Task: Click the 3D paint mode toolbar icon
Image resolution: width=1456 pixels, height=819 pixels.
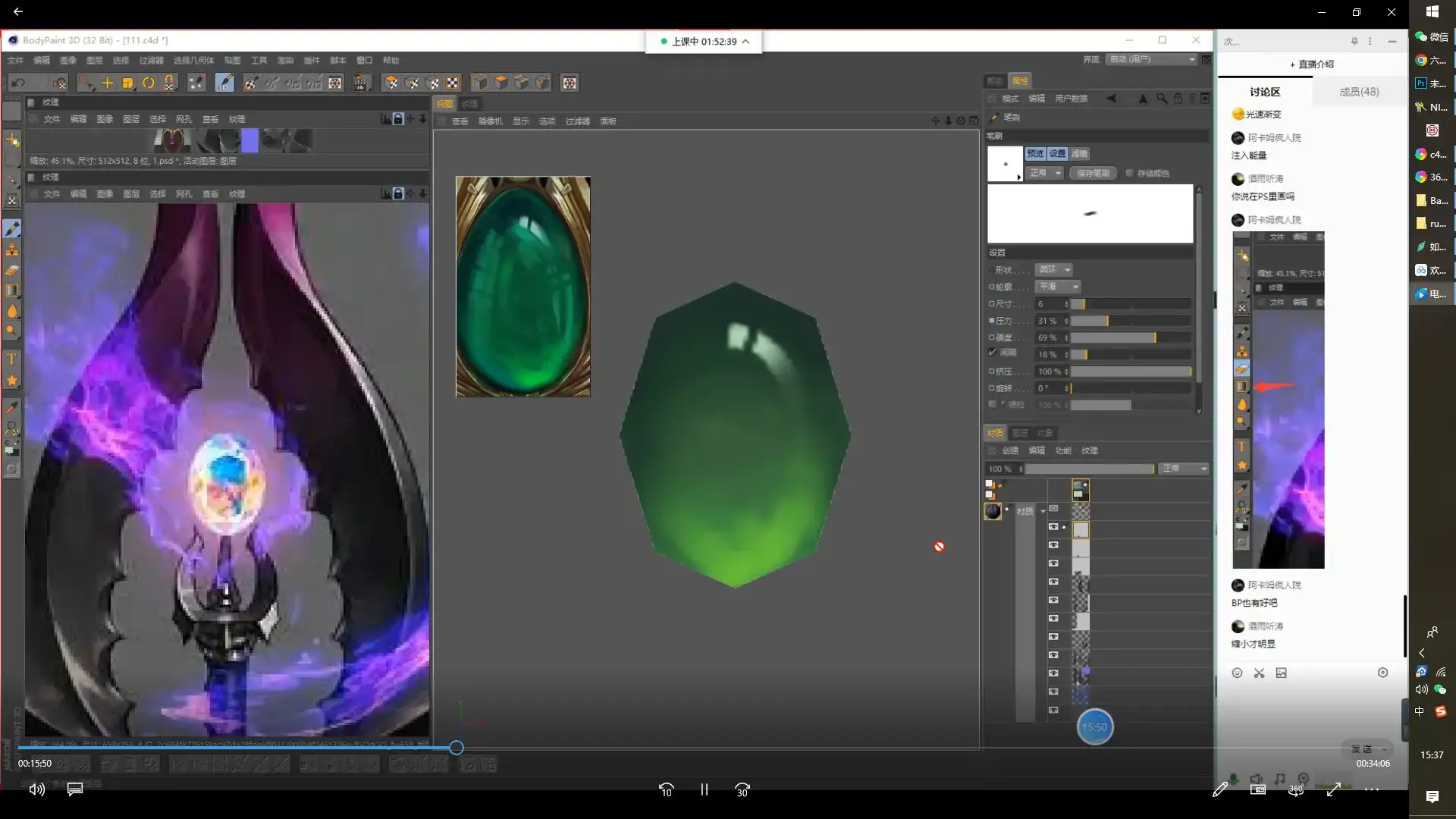Action: coord(224,83)
